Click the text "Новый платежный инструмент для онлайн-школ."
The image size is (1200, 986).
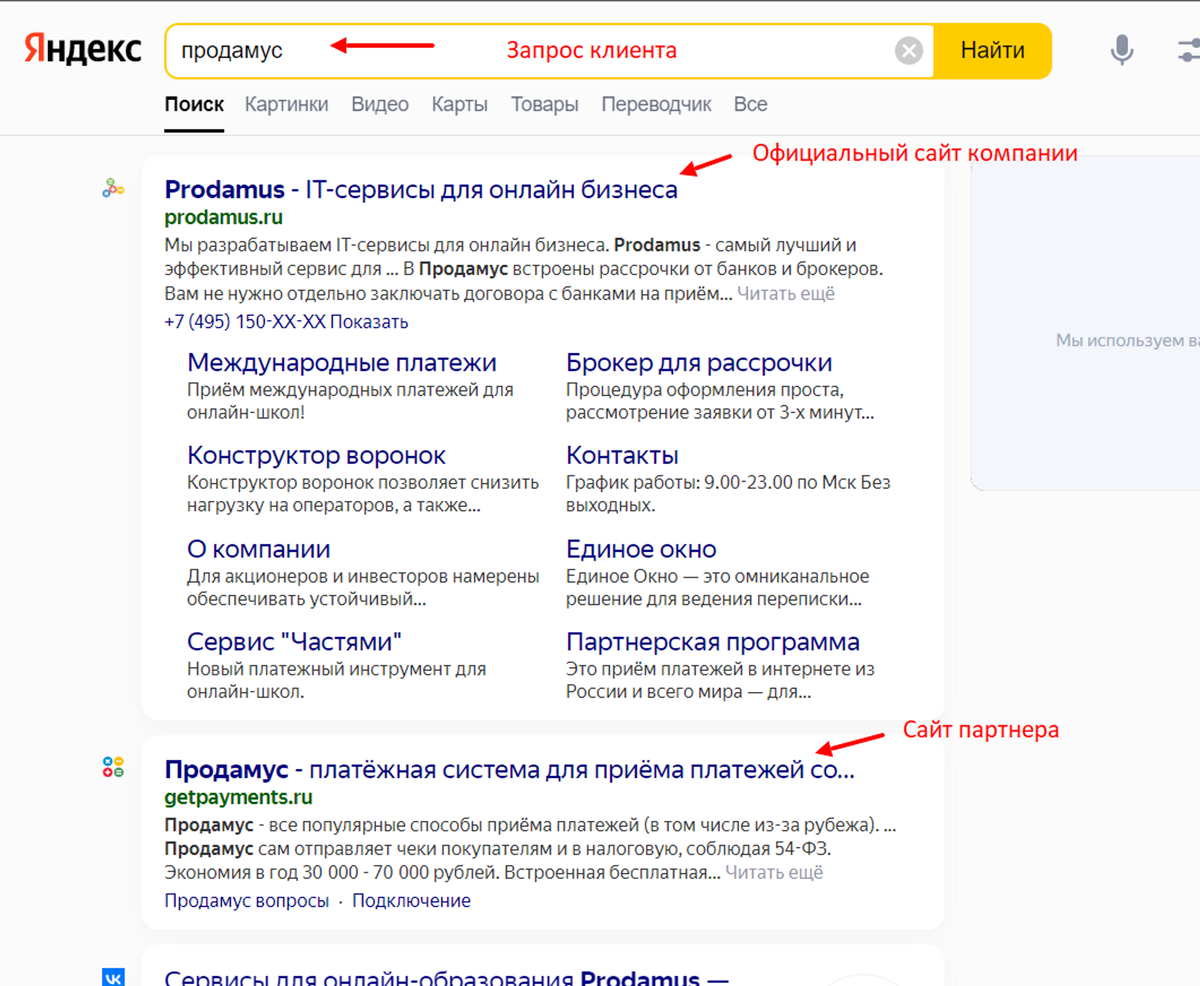[x=336, y=680]
